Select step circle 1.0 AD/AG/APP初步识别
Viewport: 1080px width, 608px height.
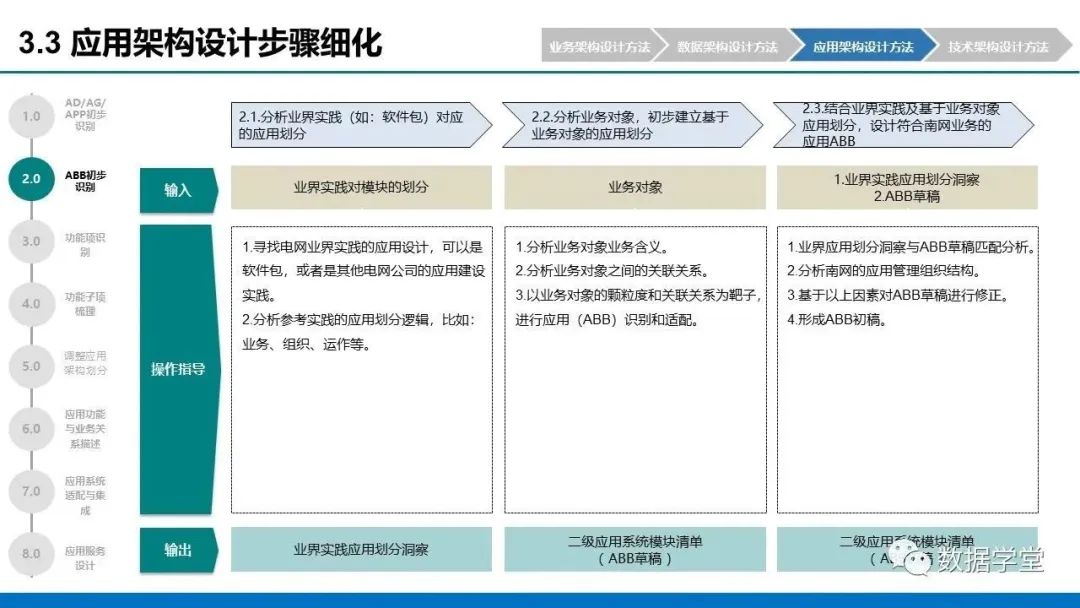[x=31, y=117]
